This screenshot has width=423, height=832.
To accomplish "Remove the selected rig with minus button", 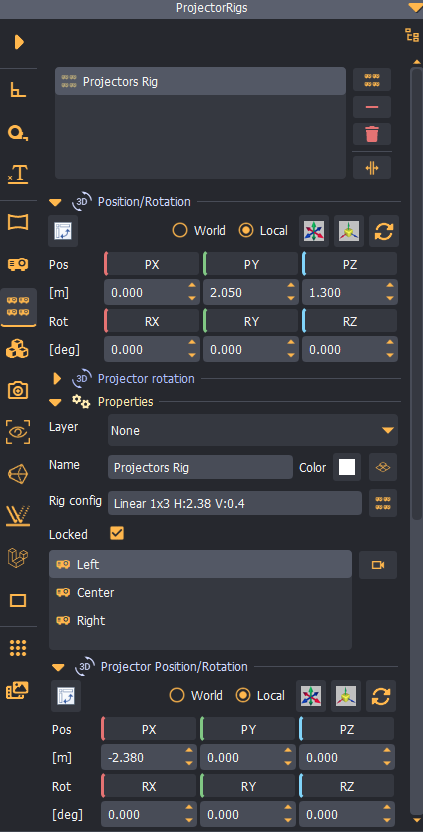I will [x=372, y=107].
